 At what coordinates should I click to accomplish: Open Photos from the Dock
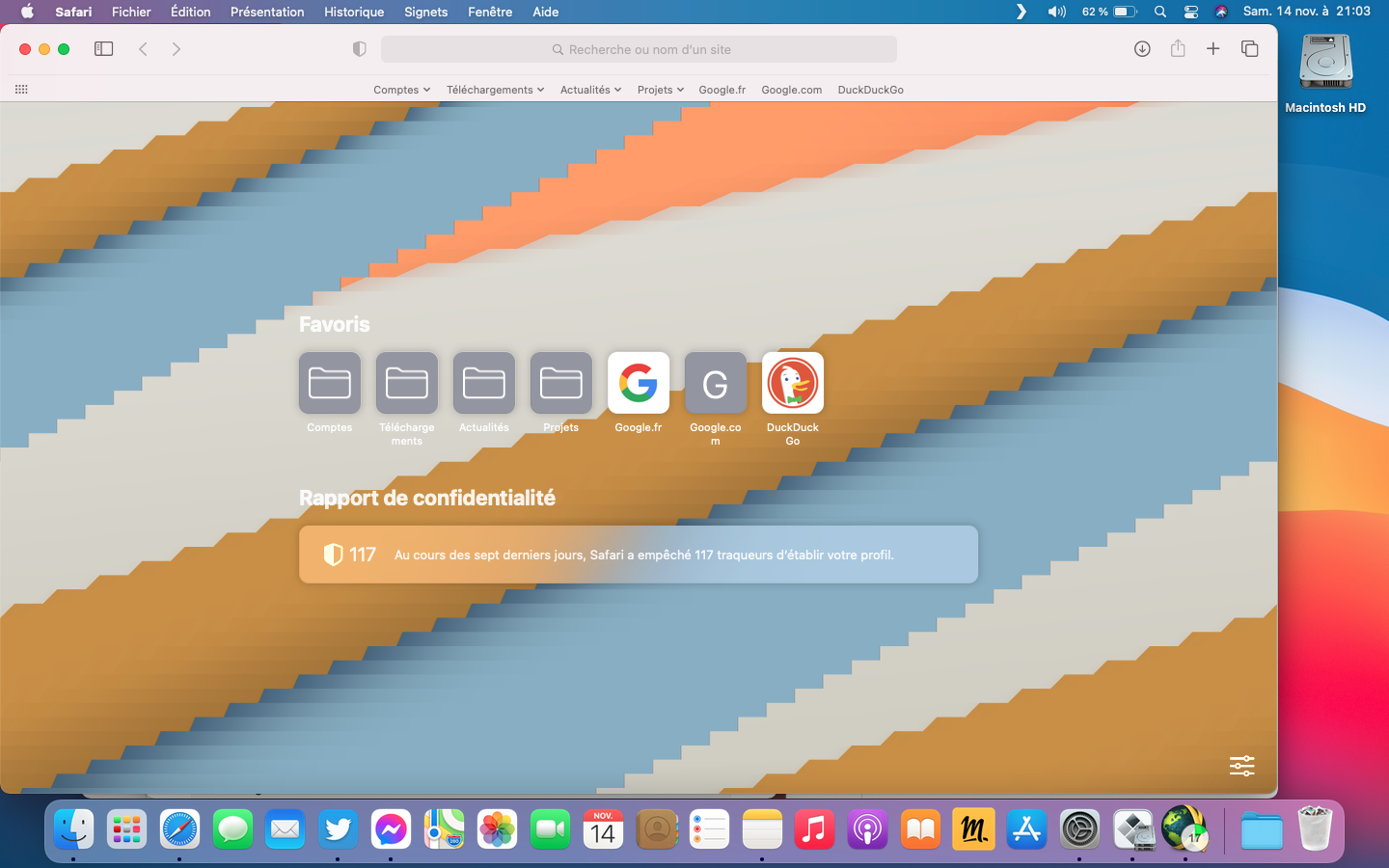(497, 828)
